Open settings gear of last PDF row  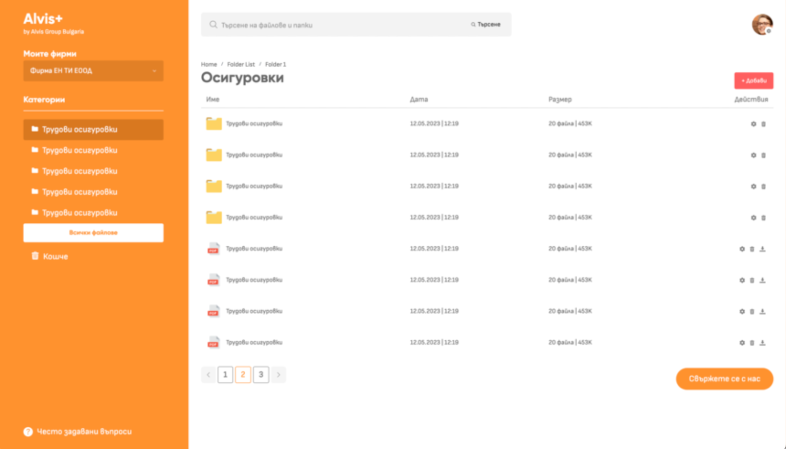click(x=742, y=343)
